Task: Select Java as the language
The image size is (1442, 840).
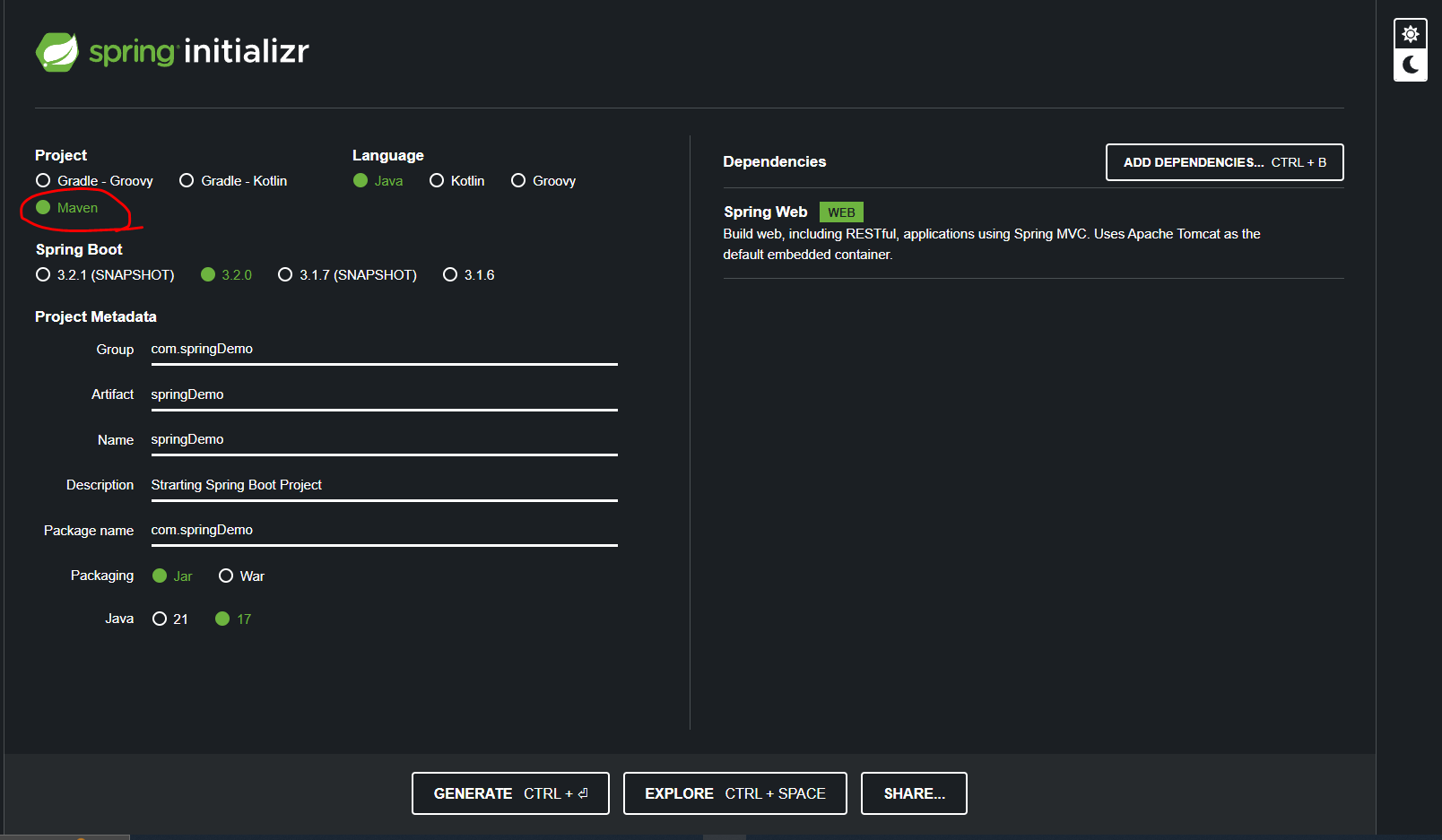Action: 378,181
